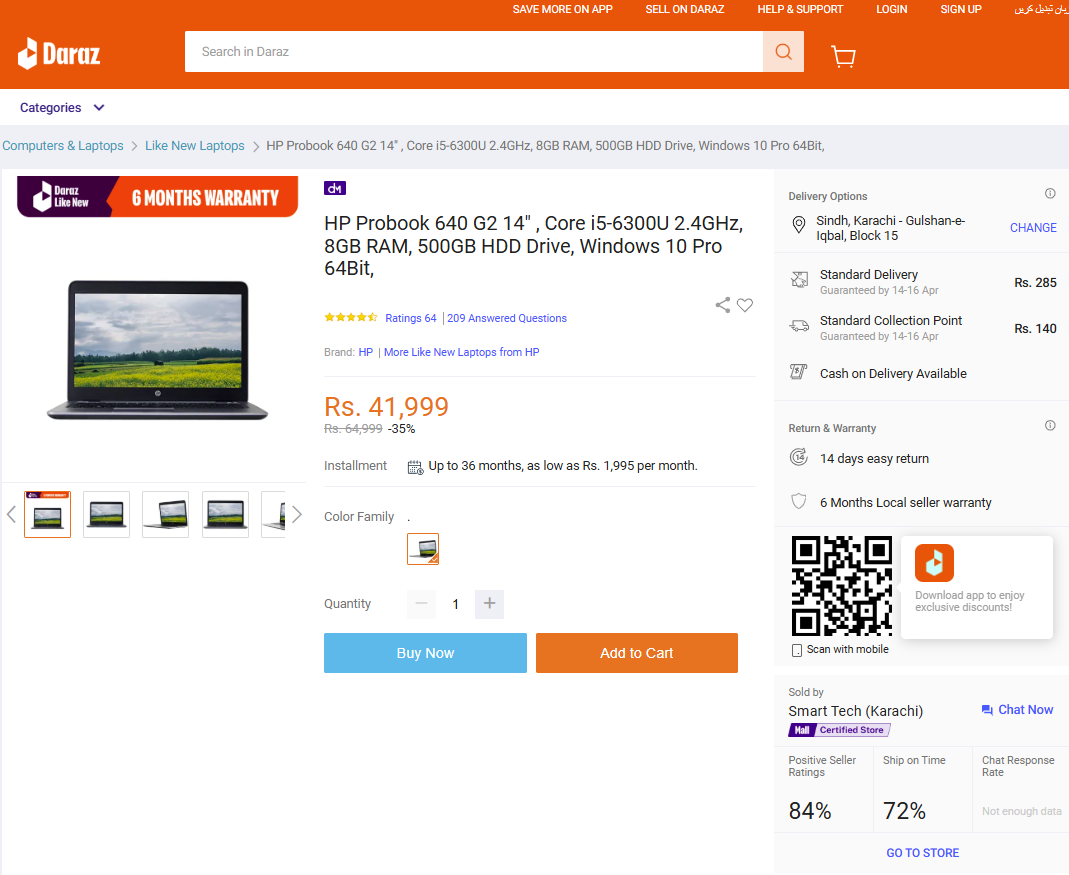The width and height of the screenshot is (1069, 875).
Task: Click GO TO STORE link
Action: tap(922, 852)
